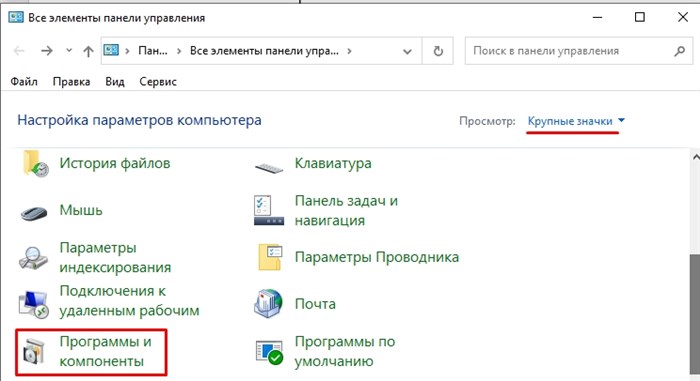Expand the address bar history dropdown

click(407, 51)
